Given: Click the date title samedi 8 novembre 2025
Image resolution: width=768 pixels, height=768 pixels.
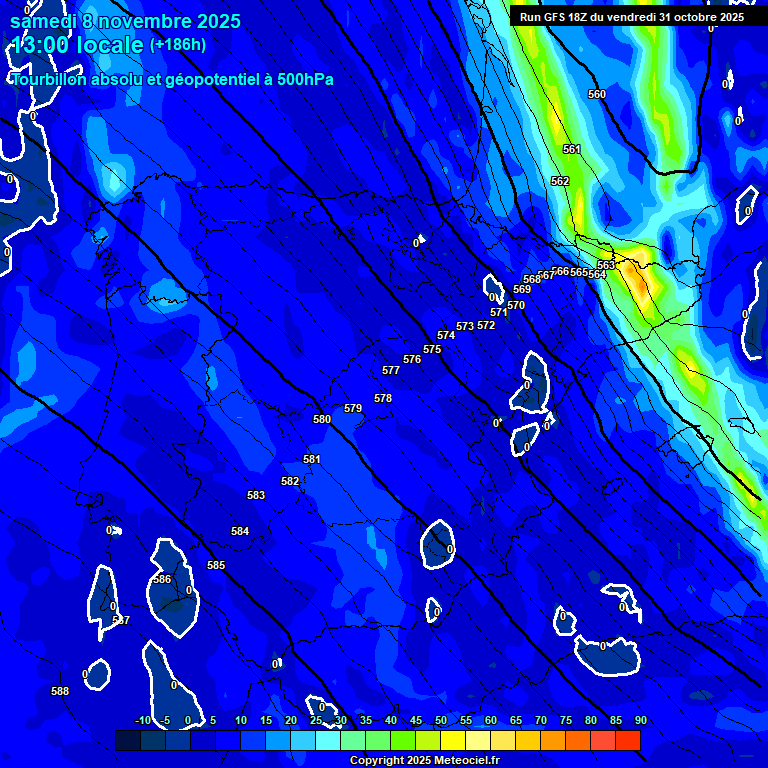Looking at the screenshot, I should [125, 21].
